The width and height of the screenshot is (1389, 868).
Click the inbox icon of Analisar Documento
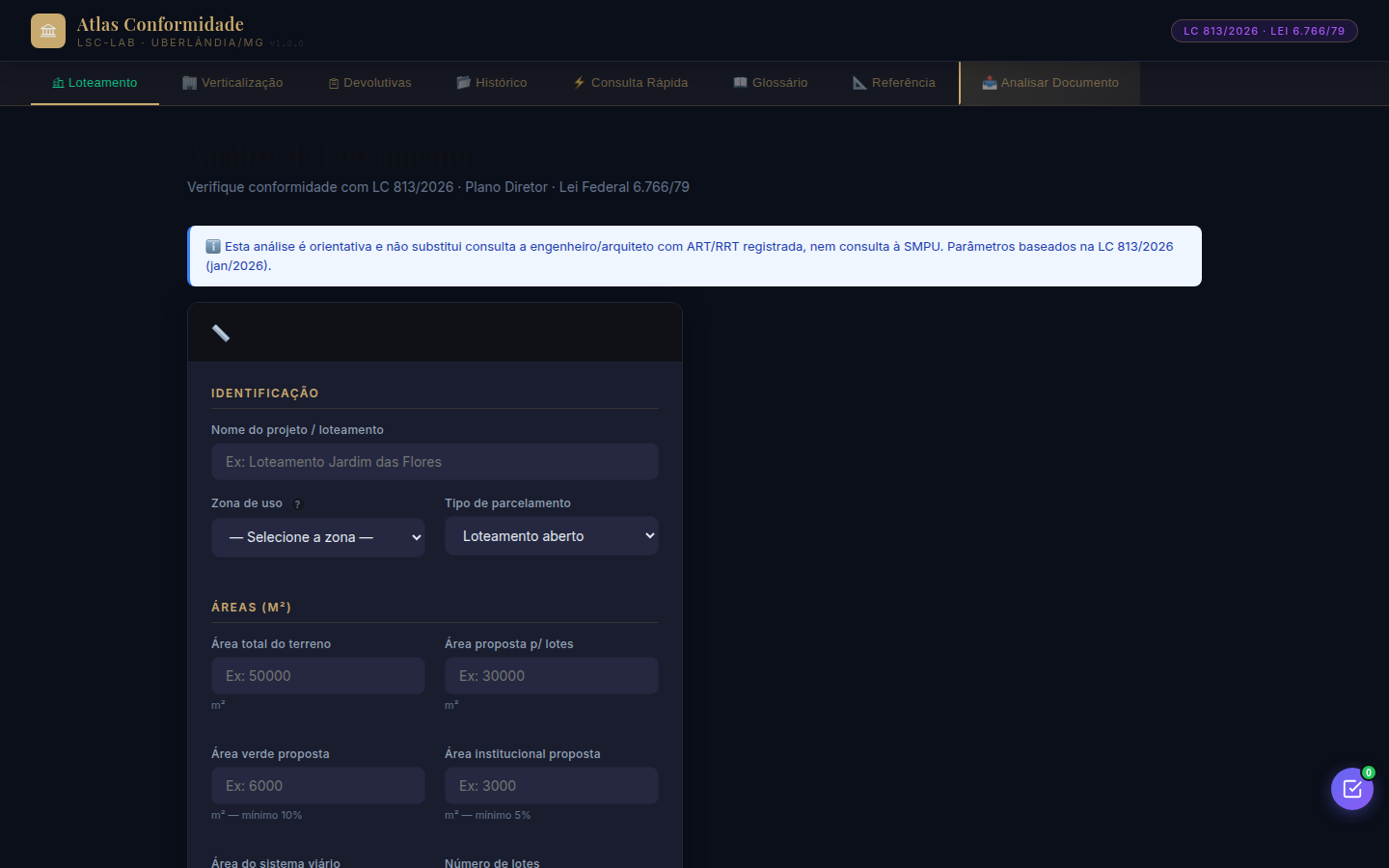coord(990,83)
